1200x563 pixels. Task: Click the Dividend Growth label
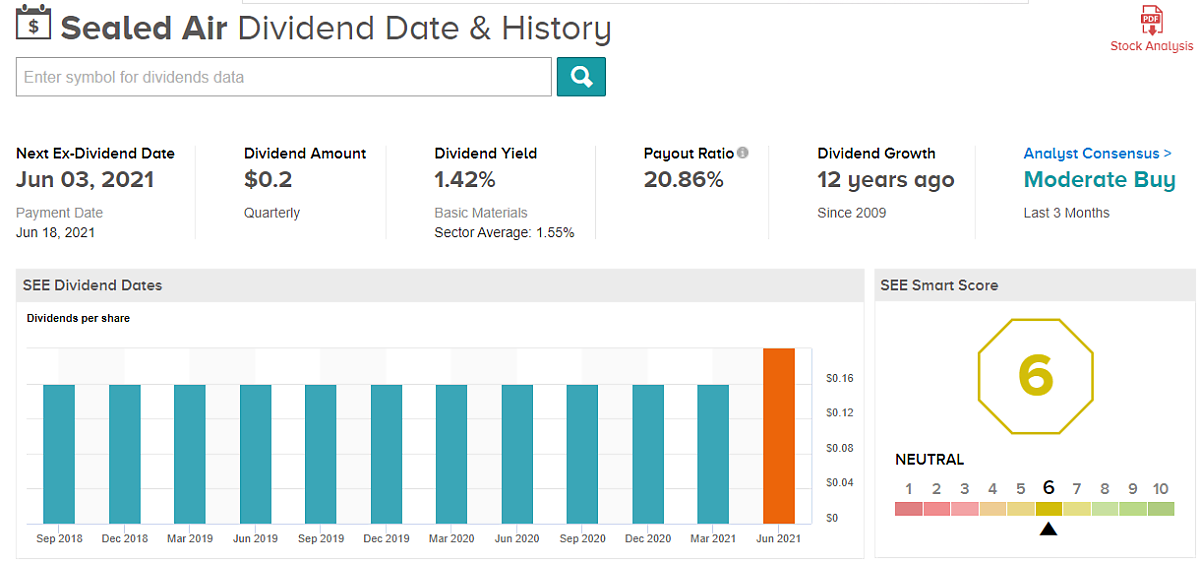(x=876, y=153)
